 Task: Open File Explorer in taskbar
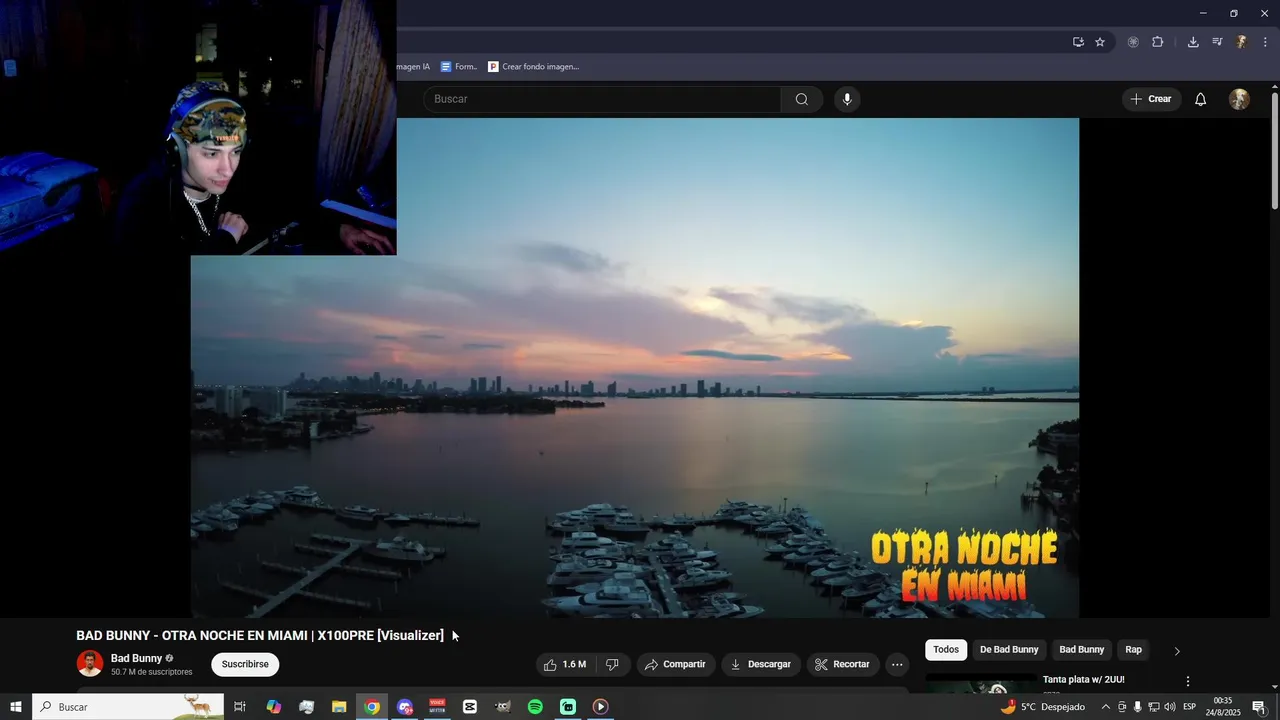[339, 707]
